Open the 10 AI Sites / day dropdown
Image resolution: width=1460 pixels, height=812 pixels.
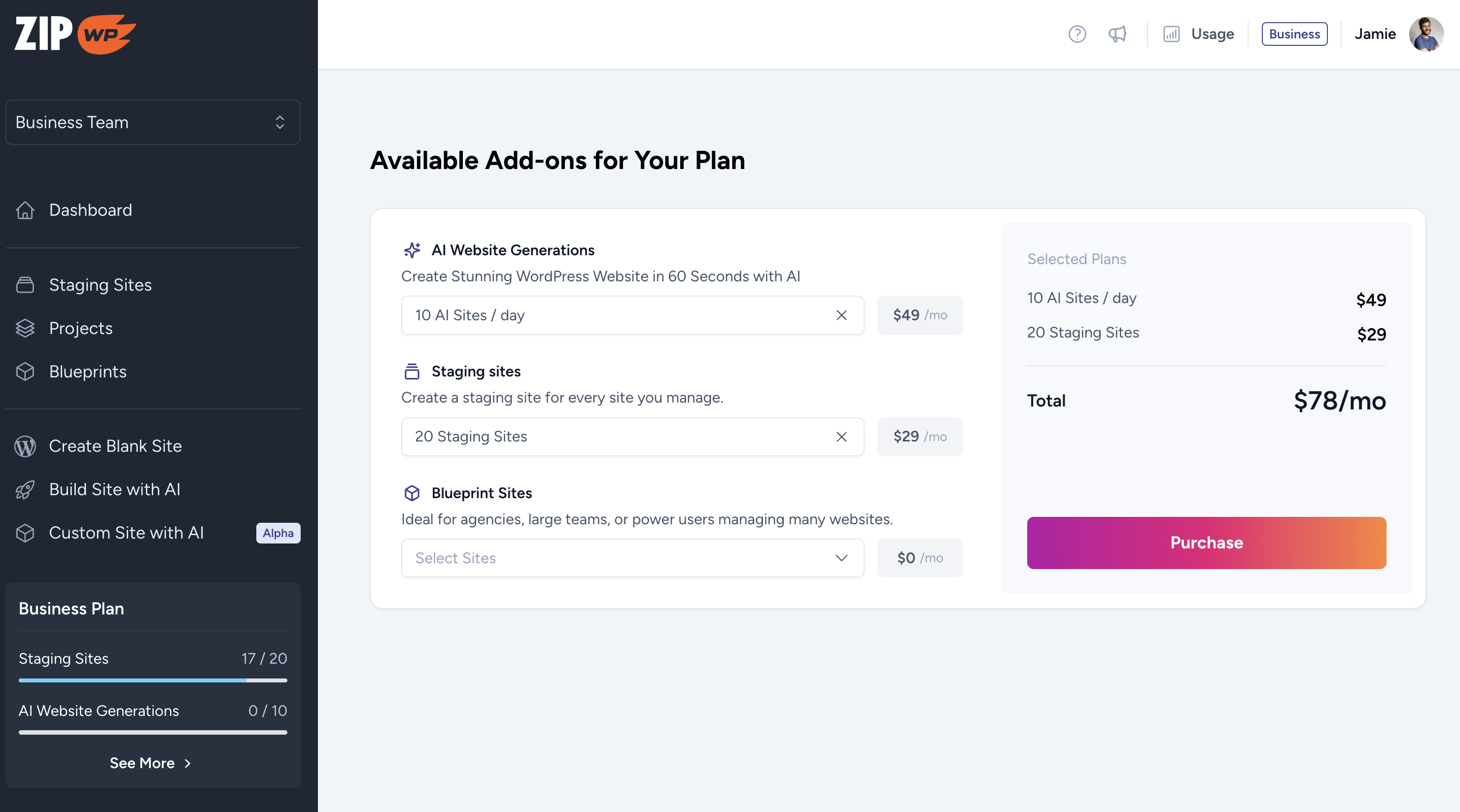(618, 315)
